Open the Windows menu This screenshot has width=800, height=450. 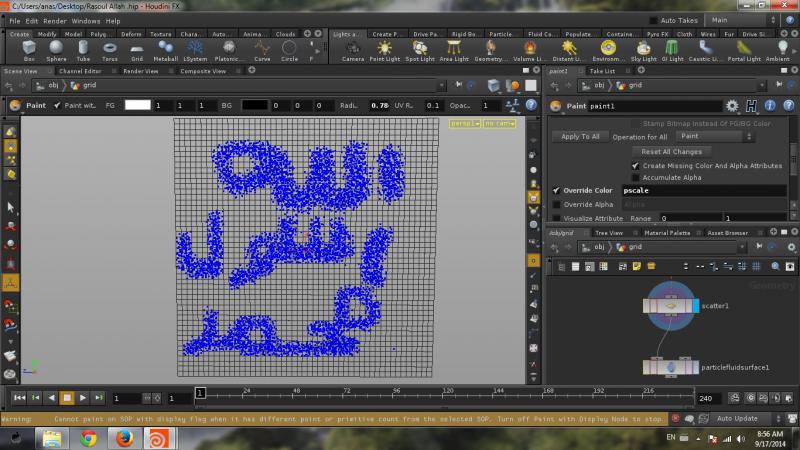86,21
